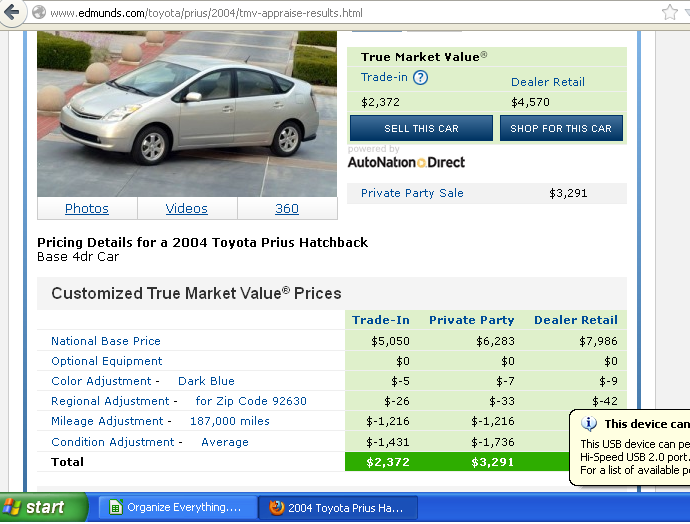This screenshot has width=690, height=524.
Task: Click the Dark Blue color link
Action: (x=206, y=381)
